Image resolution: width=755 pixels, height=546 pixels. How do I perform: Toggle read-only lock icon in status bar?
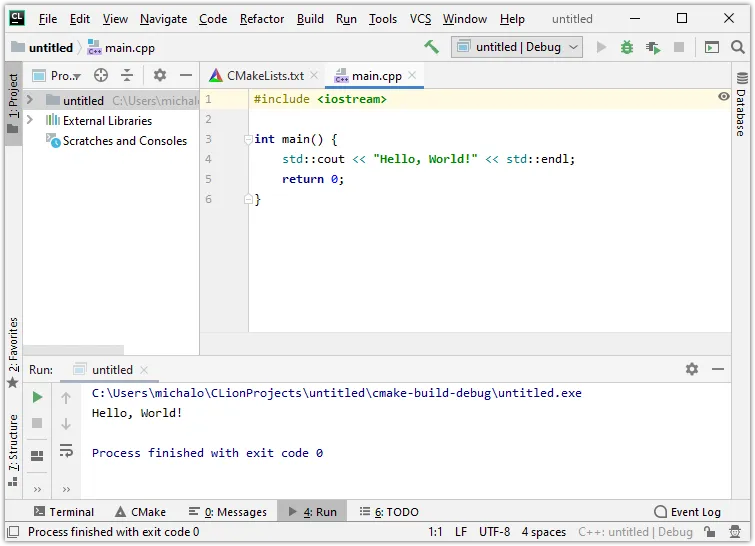click(709, 532)
